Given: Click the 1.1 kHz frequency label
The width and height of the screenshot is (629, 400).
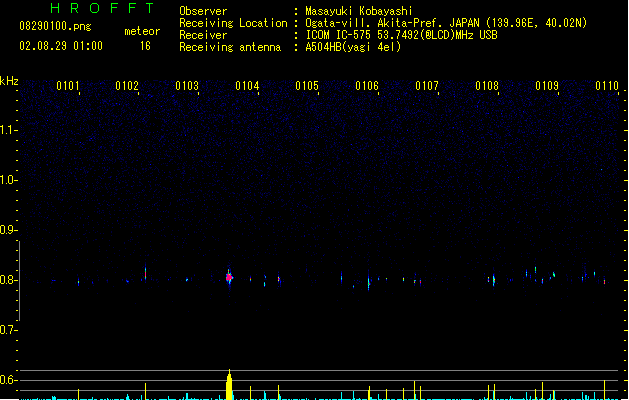Looking at the screenshot, I should [8, 130].
